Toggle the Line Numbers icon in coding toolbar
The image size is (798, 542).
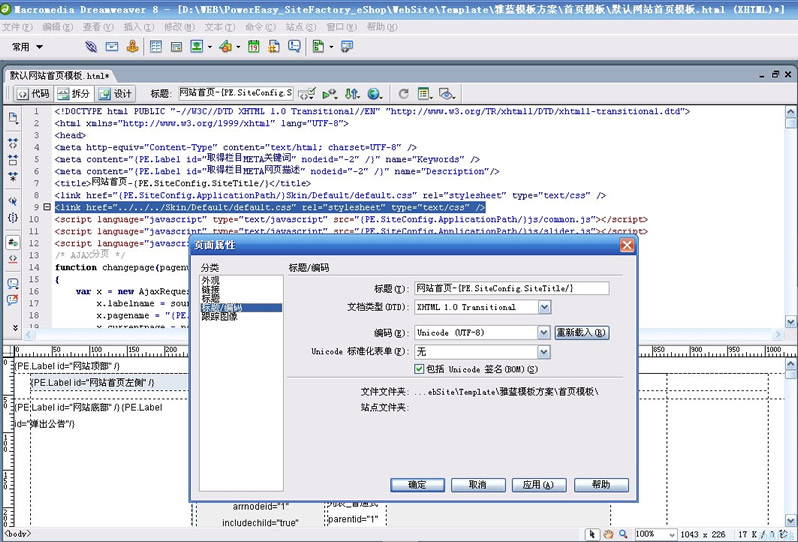pyautogui.click(x=13, y=242)
